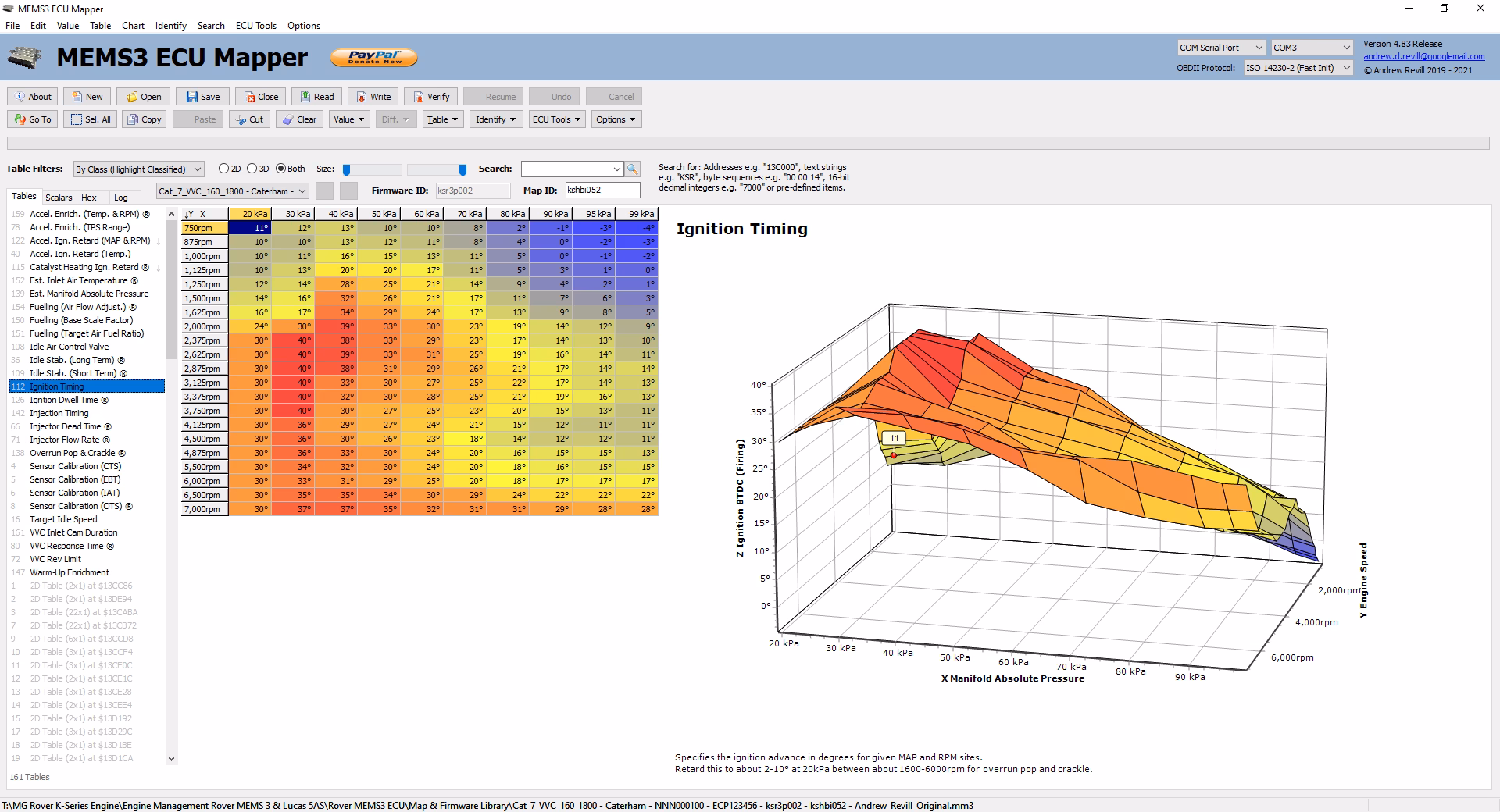The height and width of the screenshot is (812, 1500).
Task: Open the Chart menu
Action: click(x=133, y=26)
